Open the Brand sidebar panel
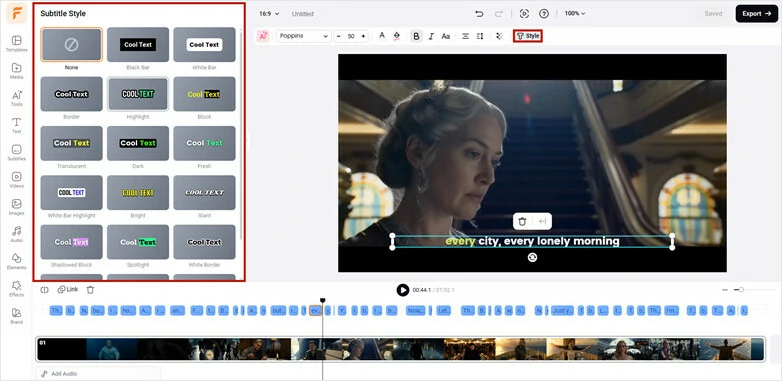Image resolution: width=782 pixels, height=381 pixels. 16,316
